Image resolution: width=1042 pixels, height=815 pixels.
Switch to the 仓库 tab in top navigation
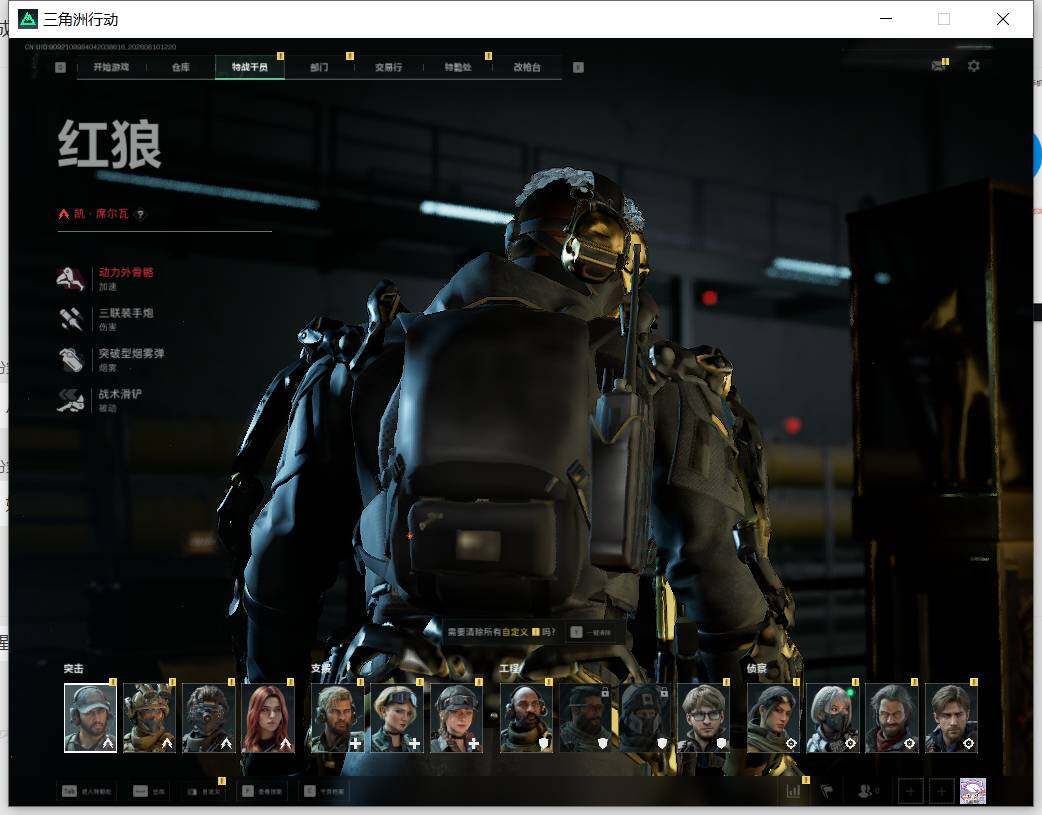tap(181, 67)
